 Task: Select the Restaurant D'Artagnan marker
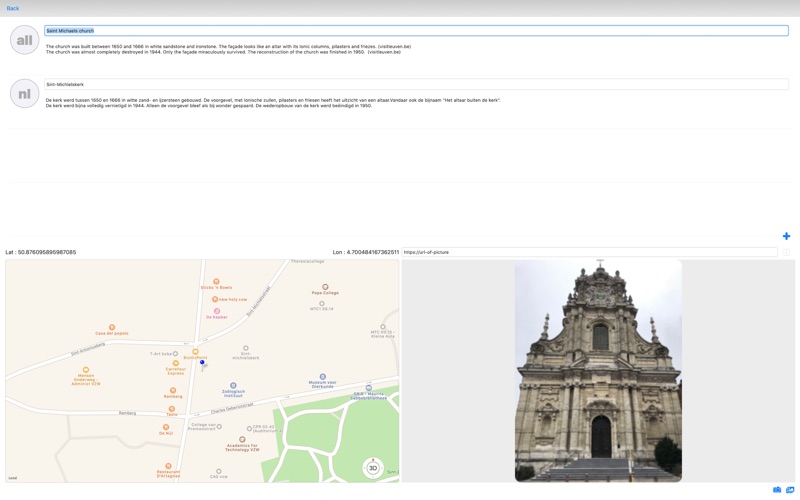click(168, 466)
